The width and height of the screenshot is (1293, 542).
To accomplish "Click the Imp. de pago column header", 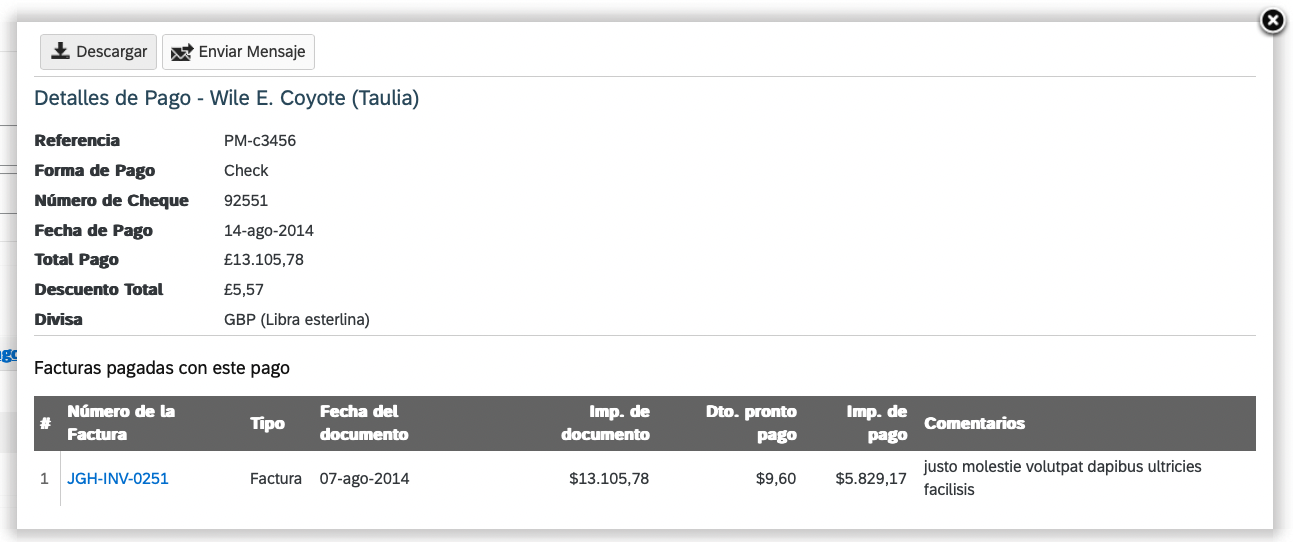I will click(876, 423).
